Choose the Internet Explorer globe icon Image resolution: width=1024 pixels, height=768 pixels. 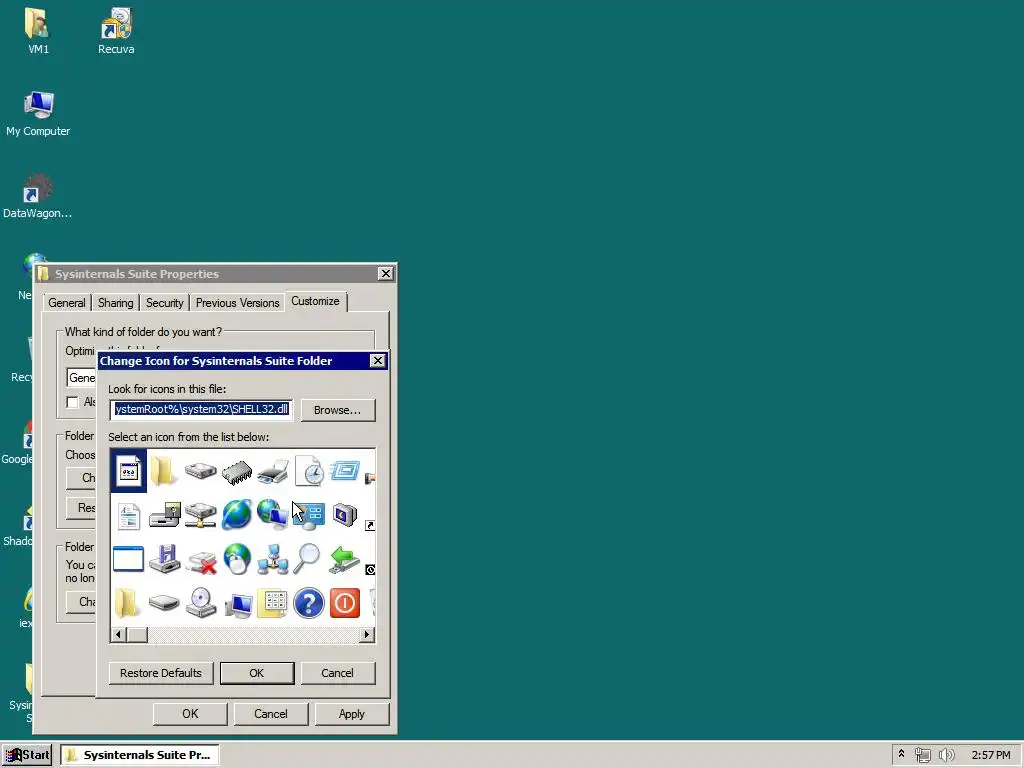coord(236,515)
